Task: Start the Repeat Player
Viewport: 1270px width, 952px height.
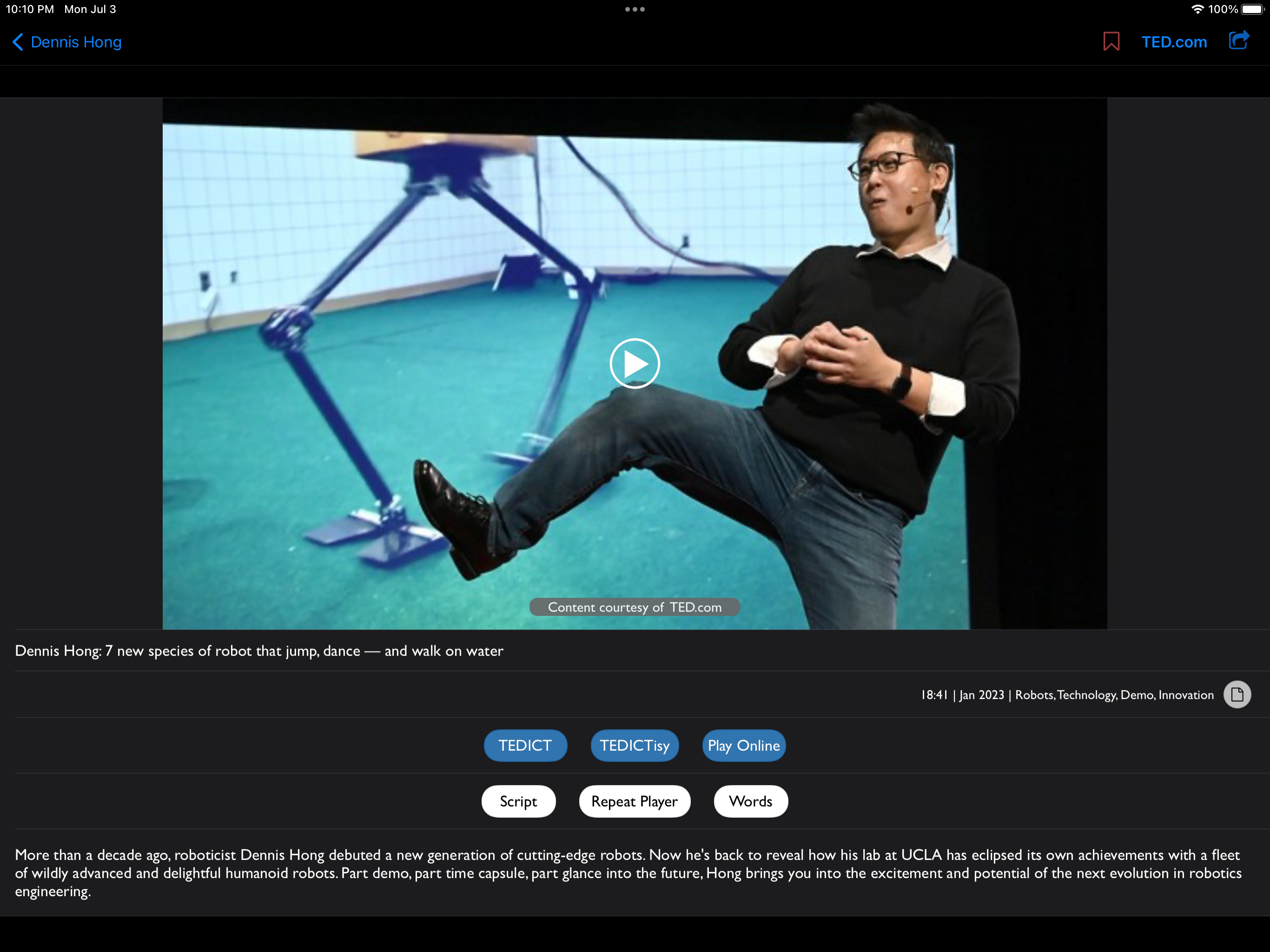Action: (635, 801)
